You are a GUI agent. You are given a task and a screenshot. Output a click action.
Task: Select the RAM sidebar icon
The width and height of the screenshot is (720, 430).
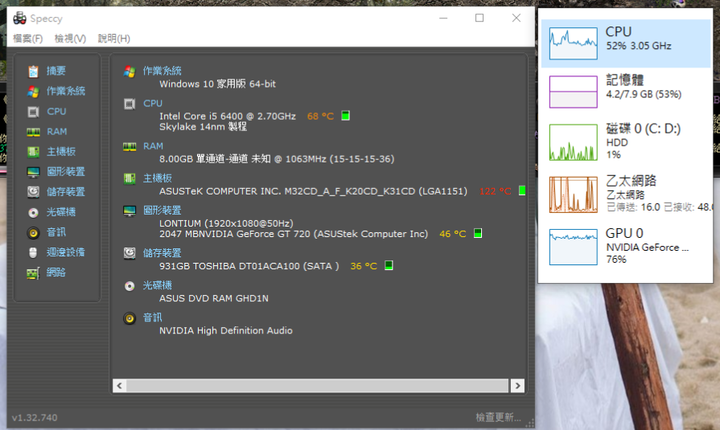[33, 132]
